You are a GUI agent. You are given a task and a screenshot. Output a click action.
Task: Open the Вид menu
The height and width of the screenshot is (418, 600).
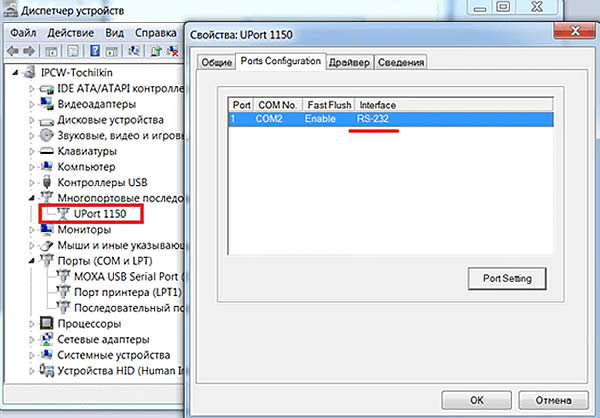[114, 33]
